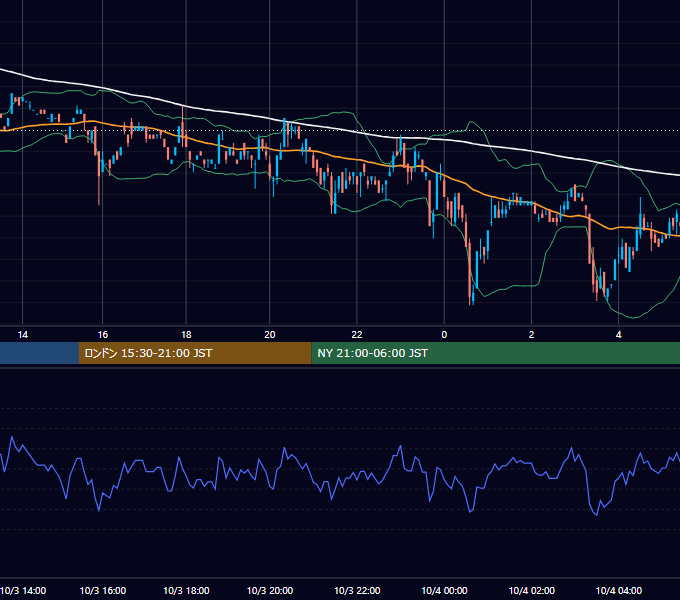Click the 4 hour label on price chart axis
The height and width of the screenshot is (600, 680).
[618, 335]
